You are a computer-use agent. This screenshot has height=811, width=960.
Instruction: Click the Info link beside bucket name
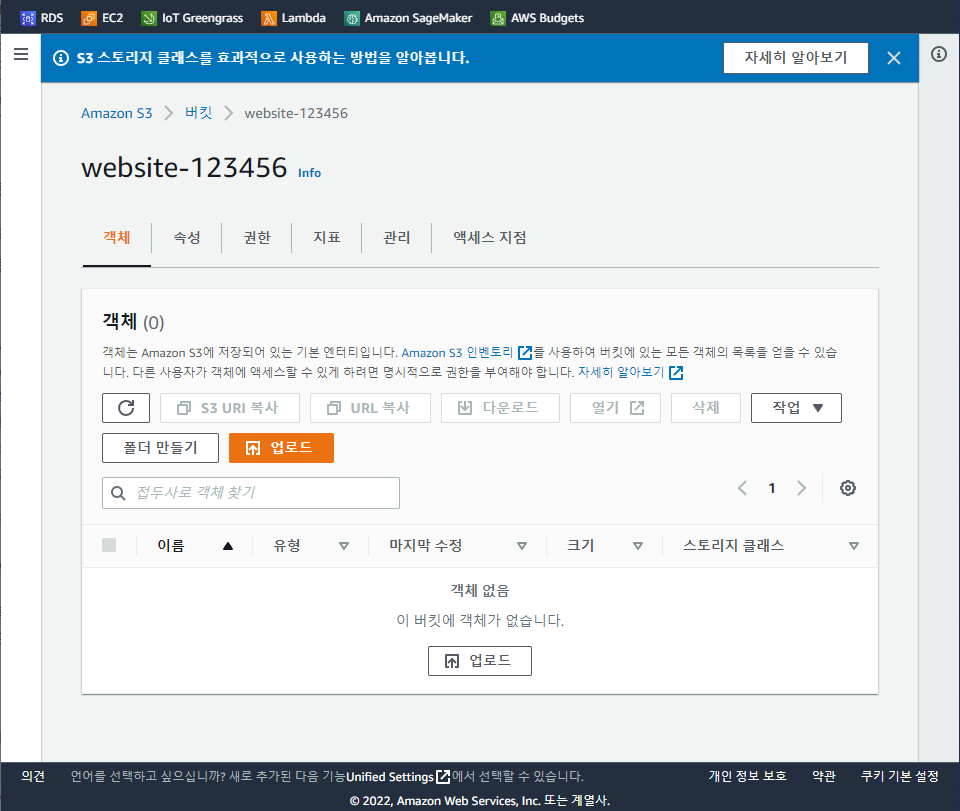309,173
